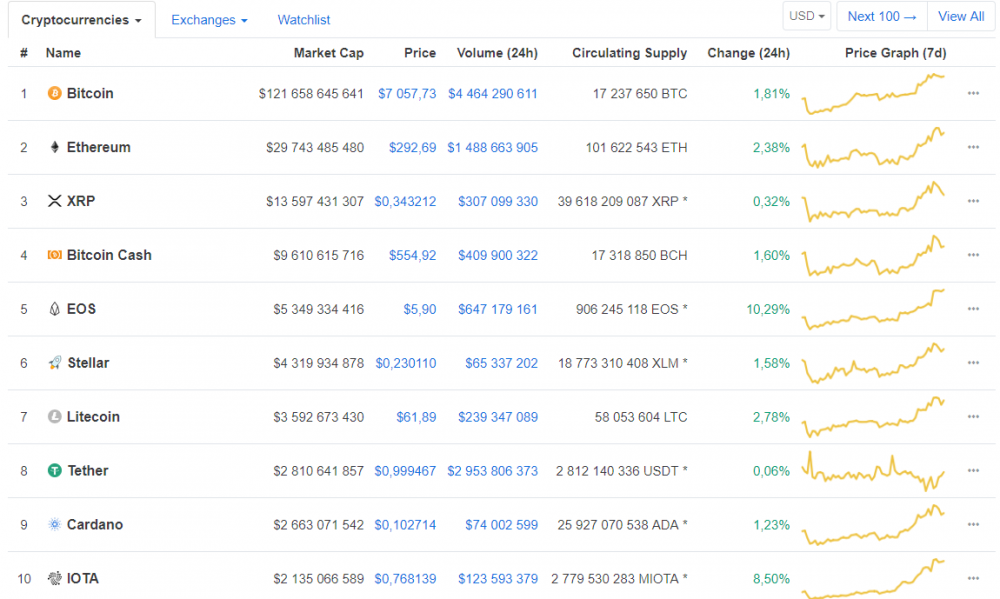Viewport: 1000px width, 599px height.
Task: Click Bitcoin's 24h volume $4 464 290 611
Action: tap(492, 94)
